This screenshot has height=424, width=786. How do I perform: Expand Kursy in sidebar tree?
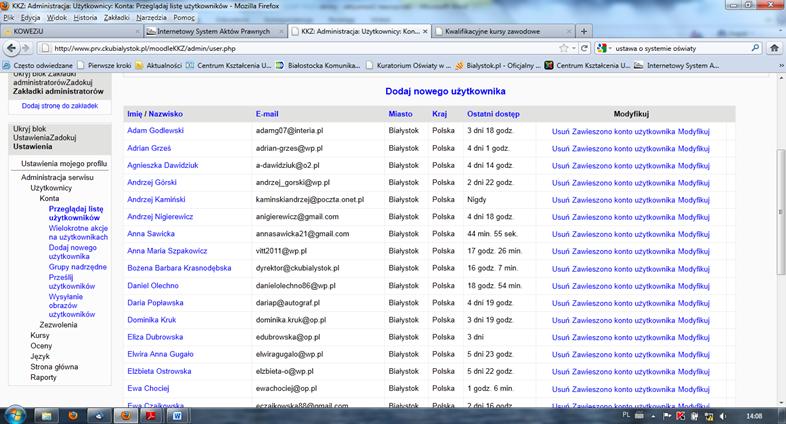pyautogui.click(x=40, y=335)
